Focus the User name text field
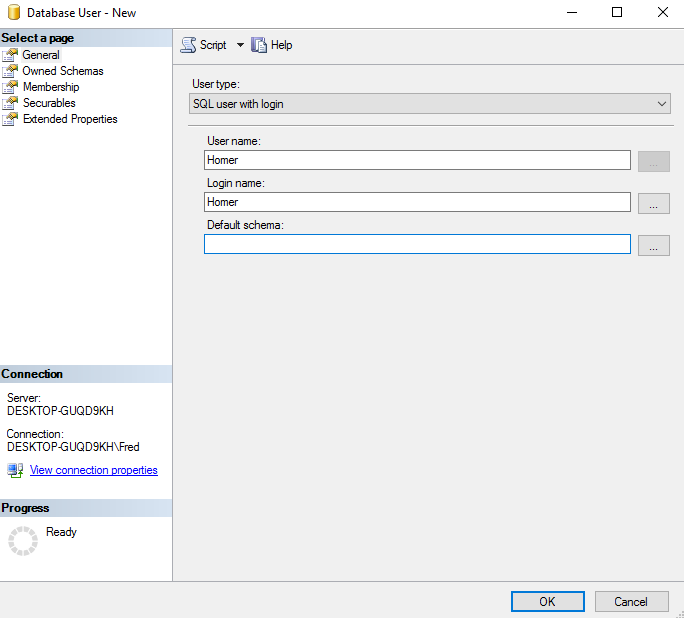 (x=417, y=160)
